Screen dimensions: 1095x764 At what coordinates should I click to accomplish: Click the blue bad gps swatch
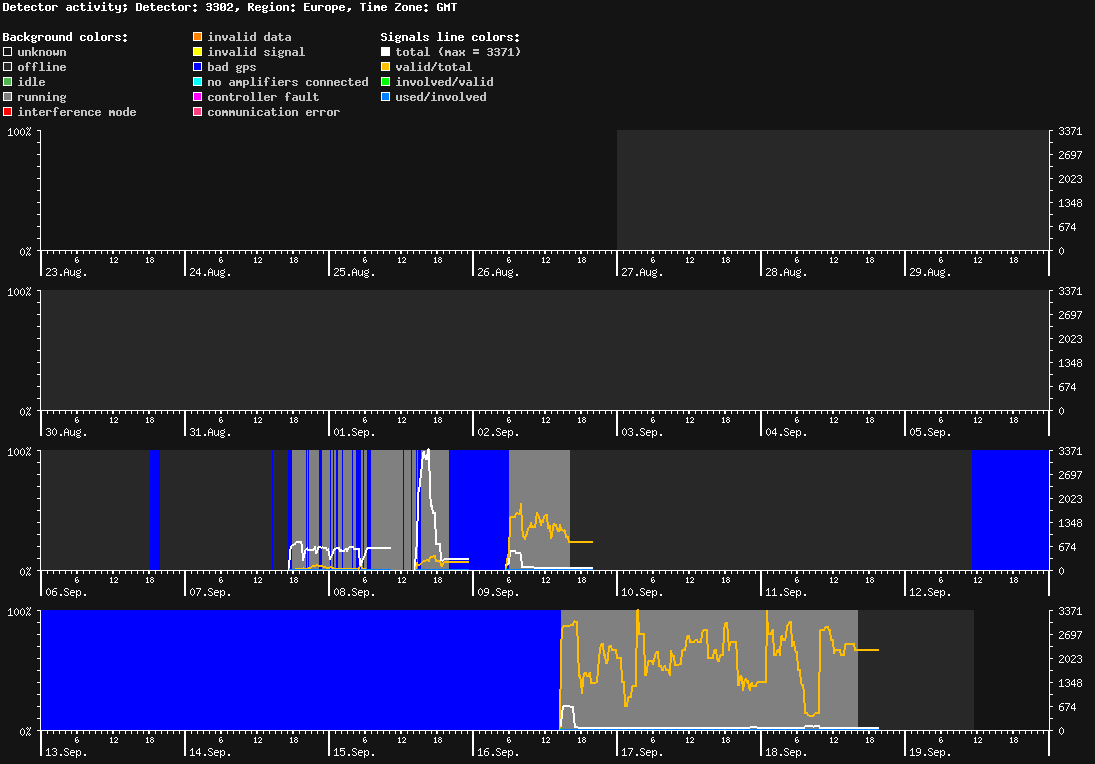click(x=198, y=67)
